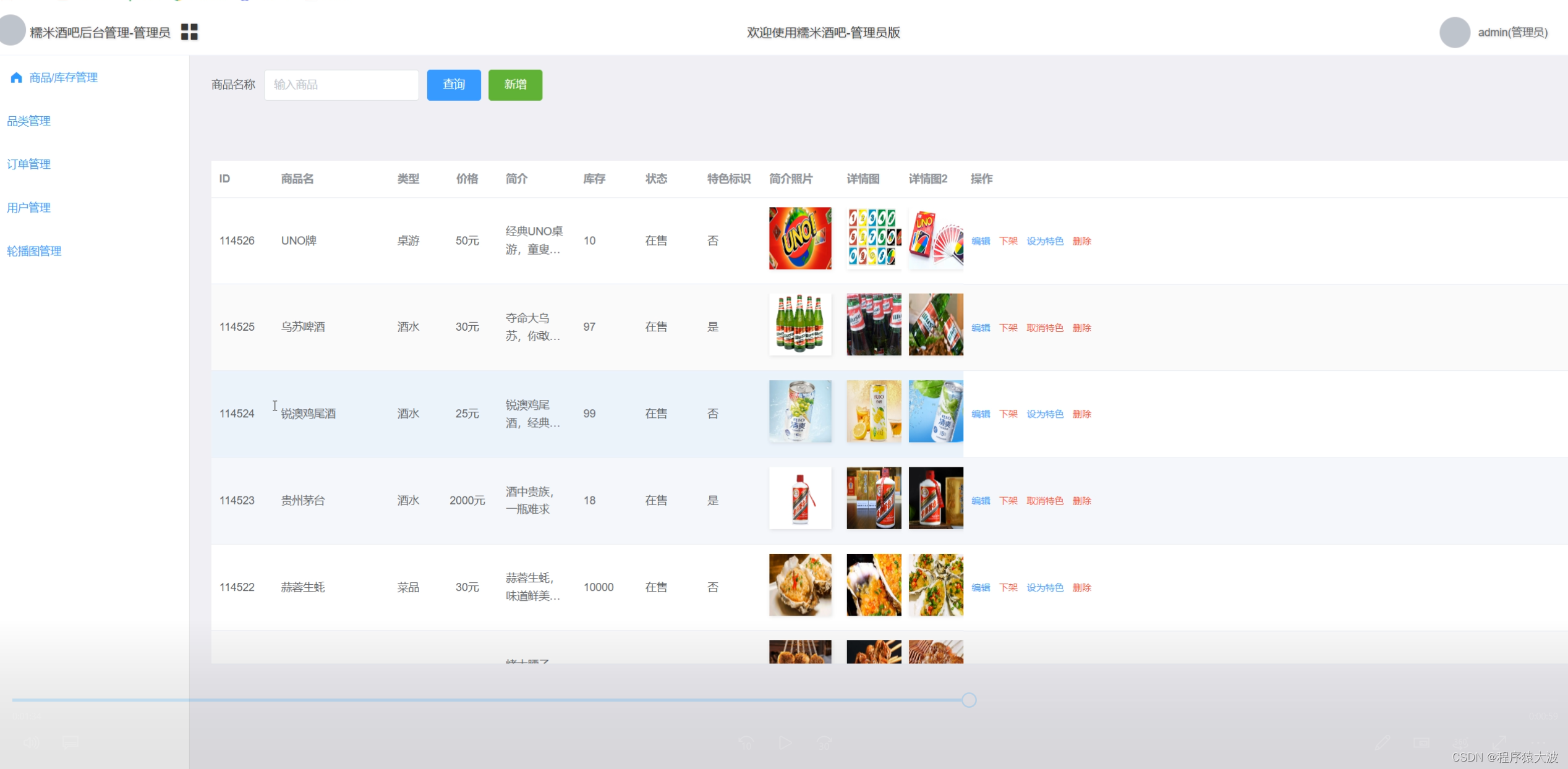Click 取消特色 for 乌苏啤酒
This screenshot has width=1568, height=769.
click(x=1045, y=328)
